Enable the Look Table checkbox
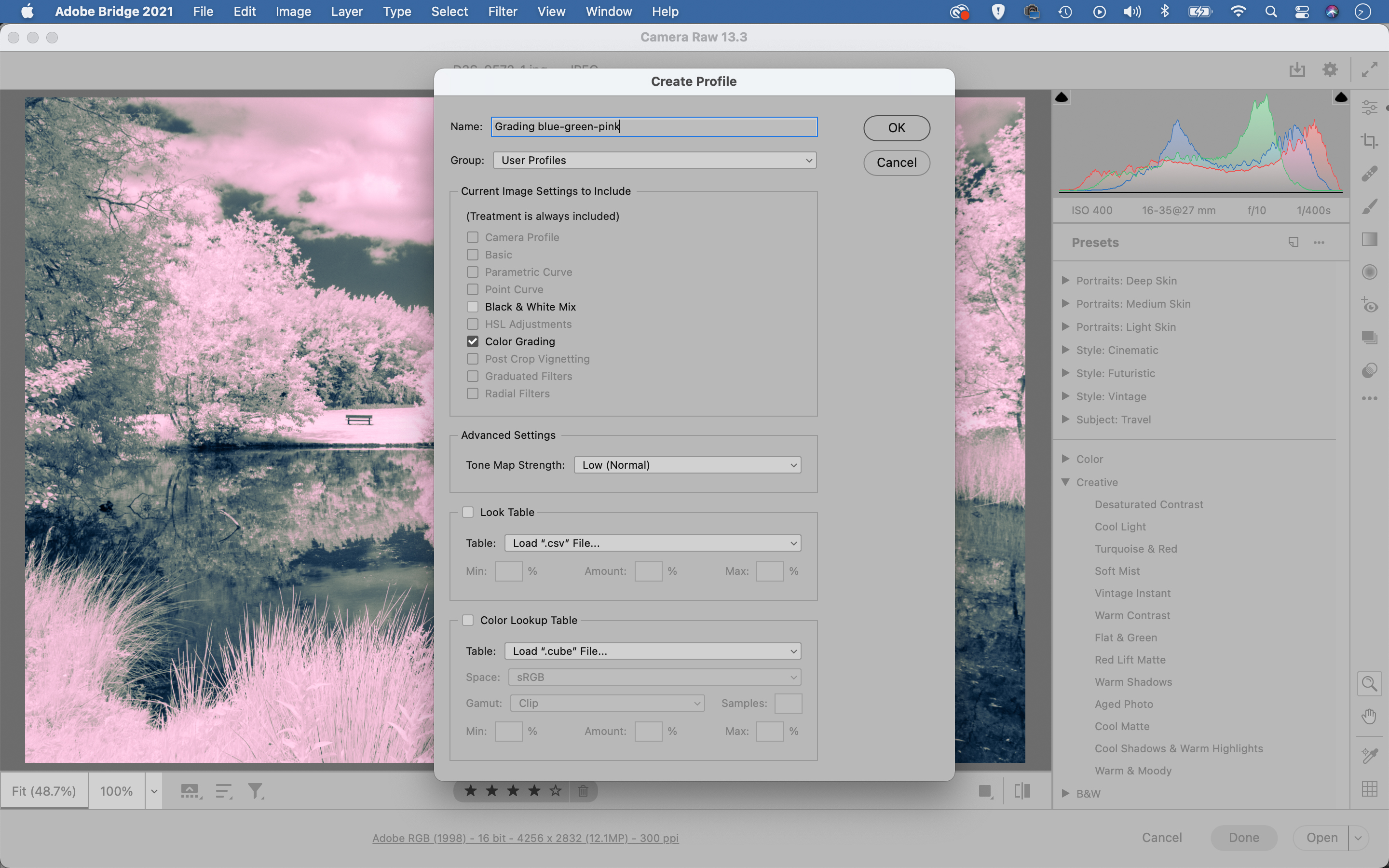The height and width of the screenshot is (868, 1389). point(468,512)
